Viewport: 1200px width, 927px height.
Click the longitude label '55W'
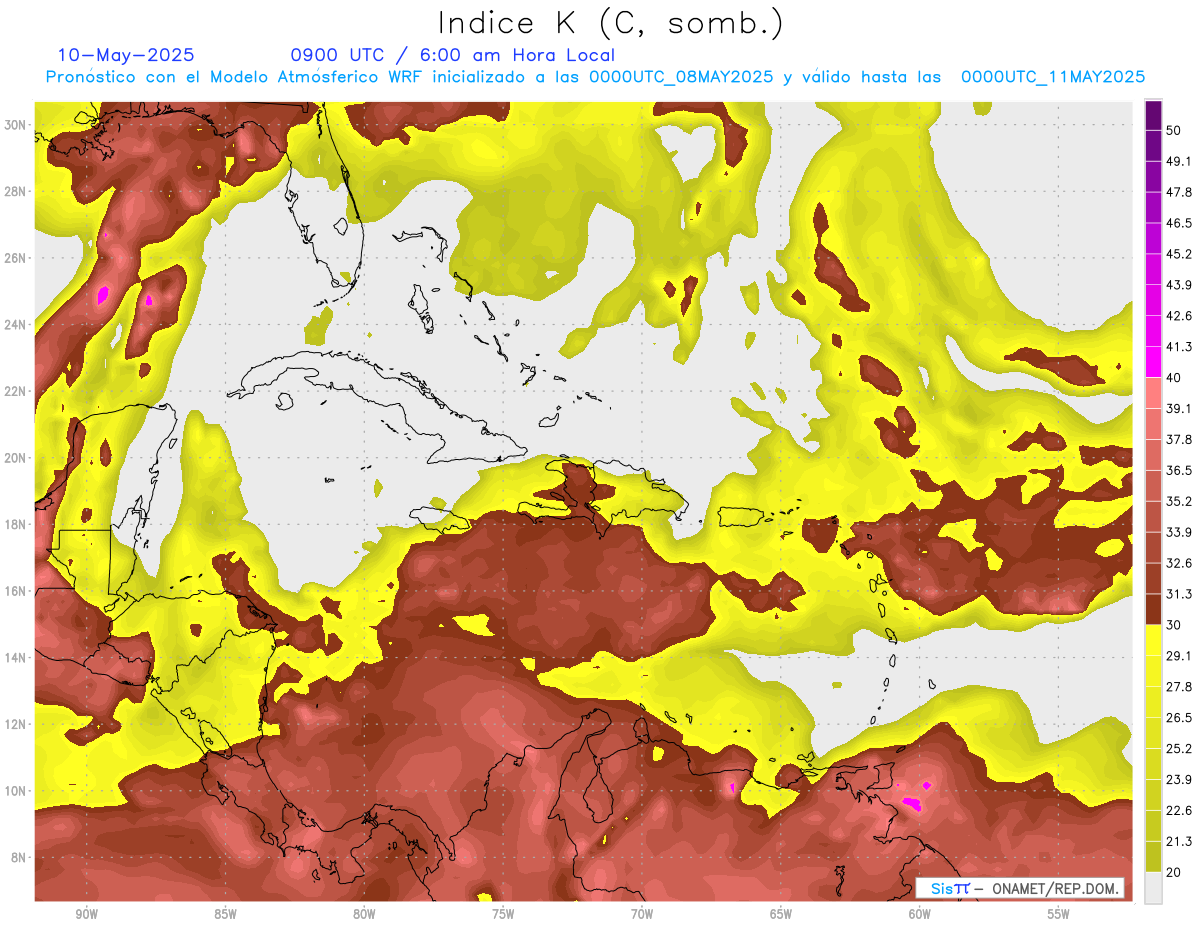(1059, 915)
